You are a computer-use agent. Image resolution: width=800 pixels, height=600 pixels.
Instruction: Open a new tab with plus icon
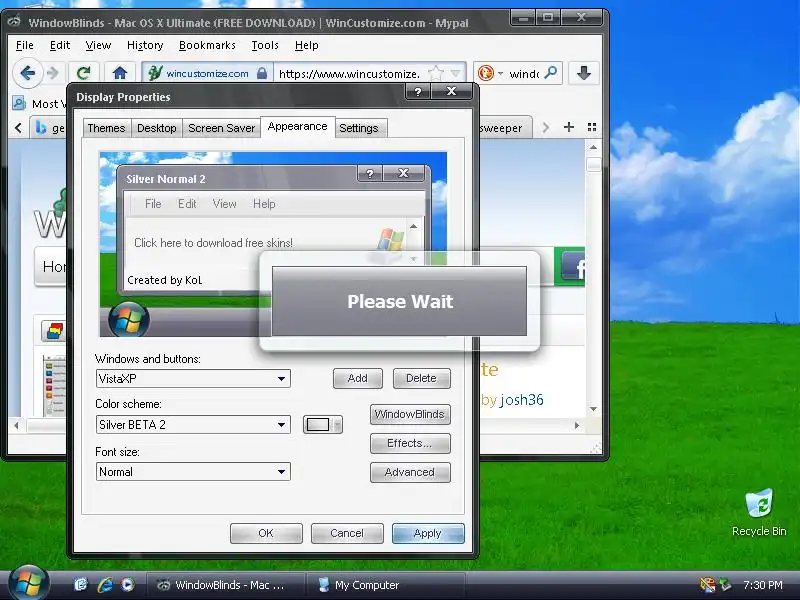[x=569, y=127]
